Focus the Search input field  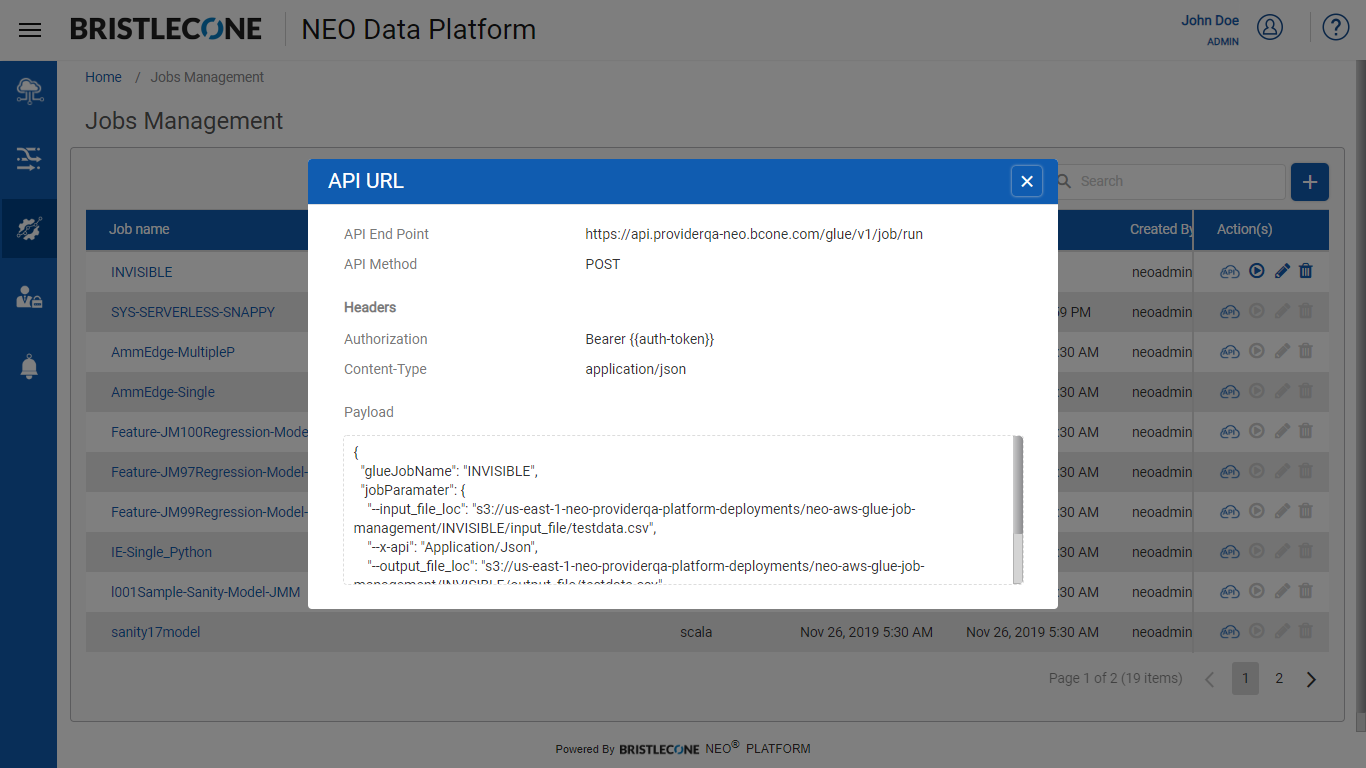click(1170, 181)
